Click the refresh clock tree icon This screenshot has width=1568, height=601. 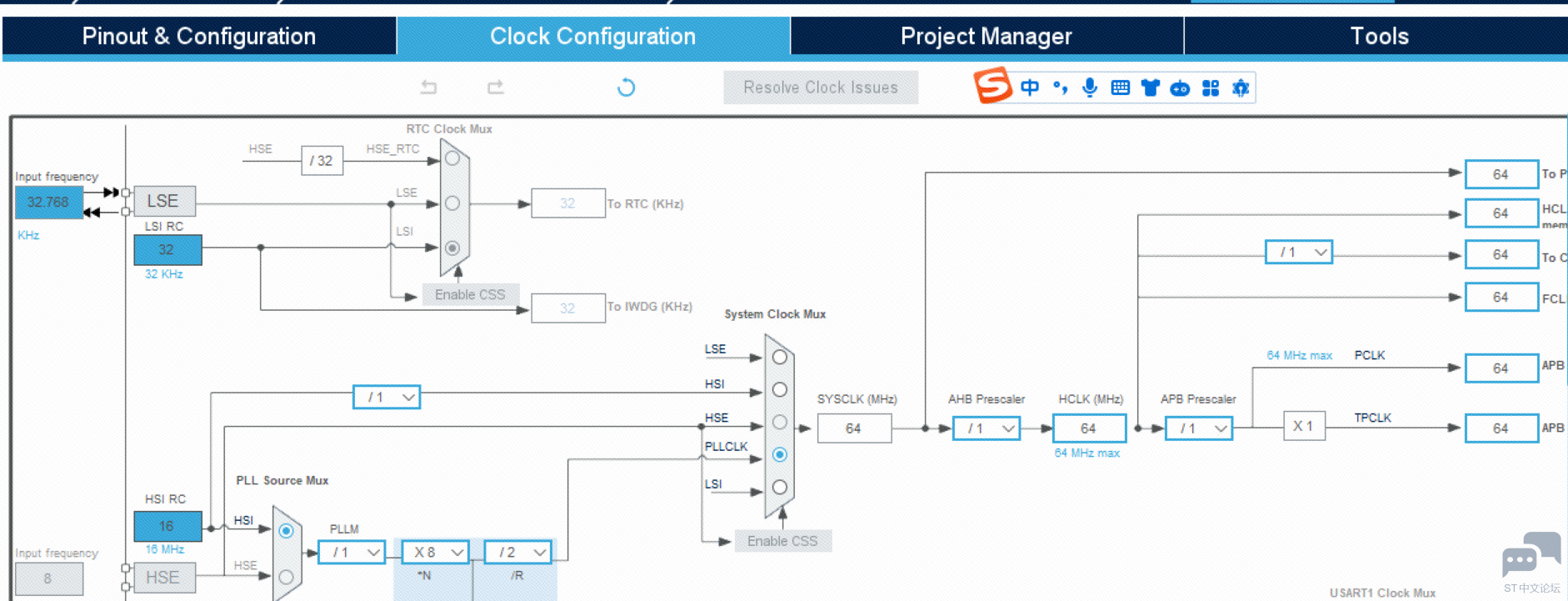[x=626, y=87]
